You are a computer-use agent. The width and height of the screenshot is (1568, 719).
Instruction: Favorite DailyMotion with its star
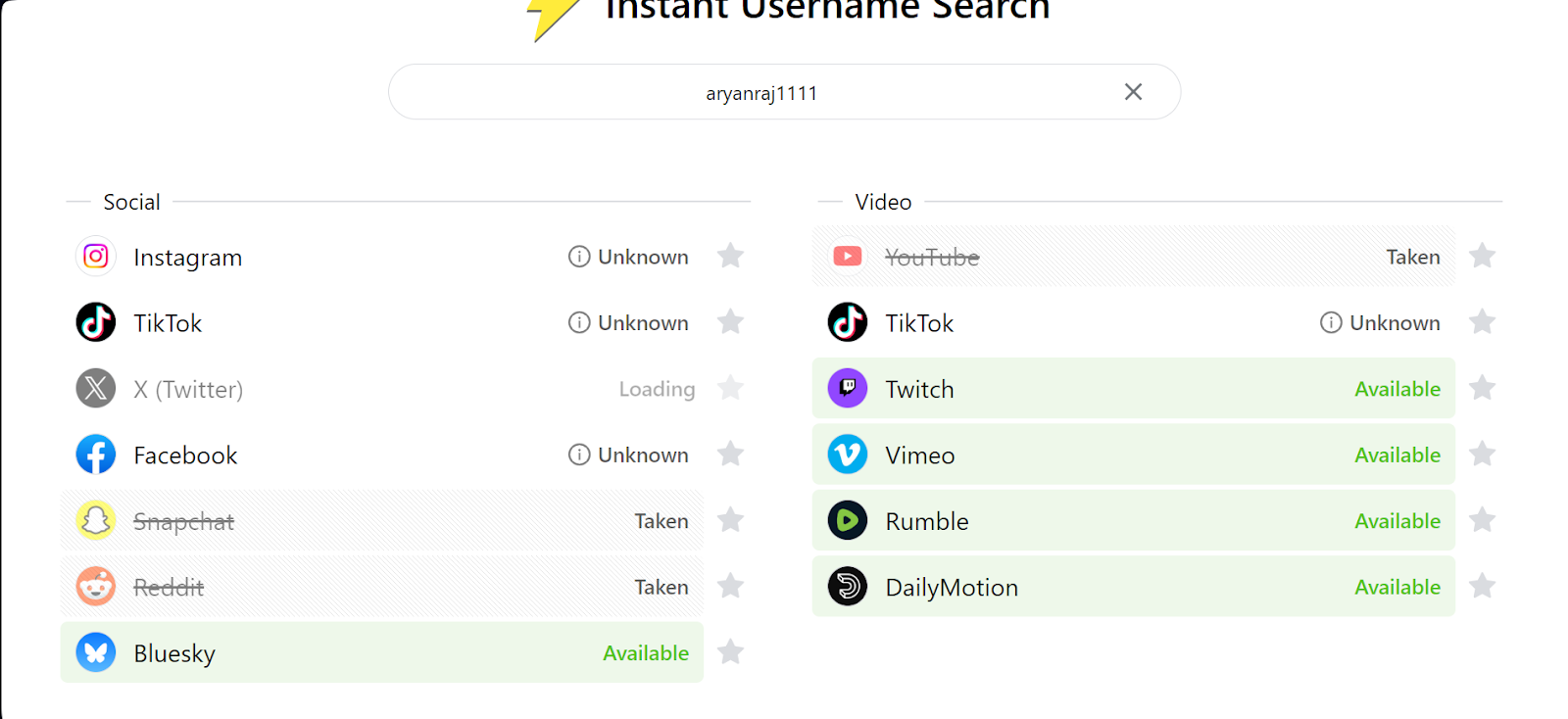coord(1482,587)
